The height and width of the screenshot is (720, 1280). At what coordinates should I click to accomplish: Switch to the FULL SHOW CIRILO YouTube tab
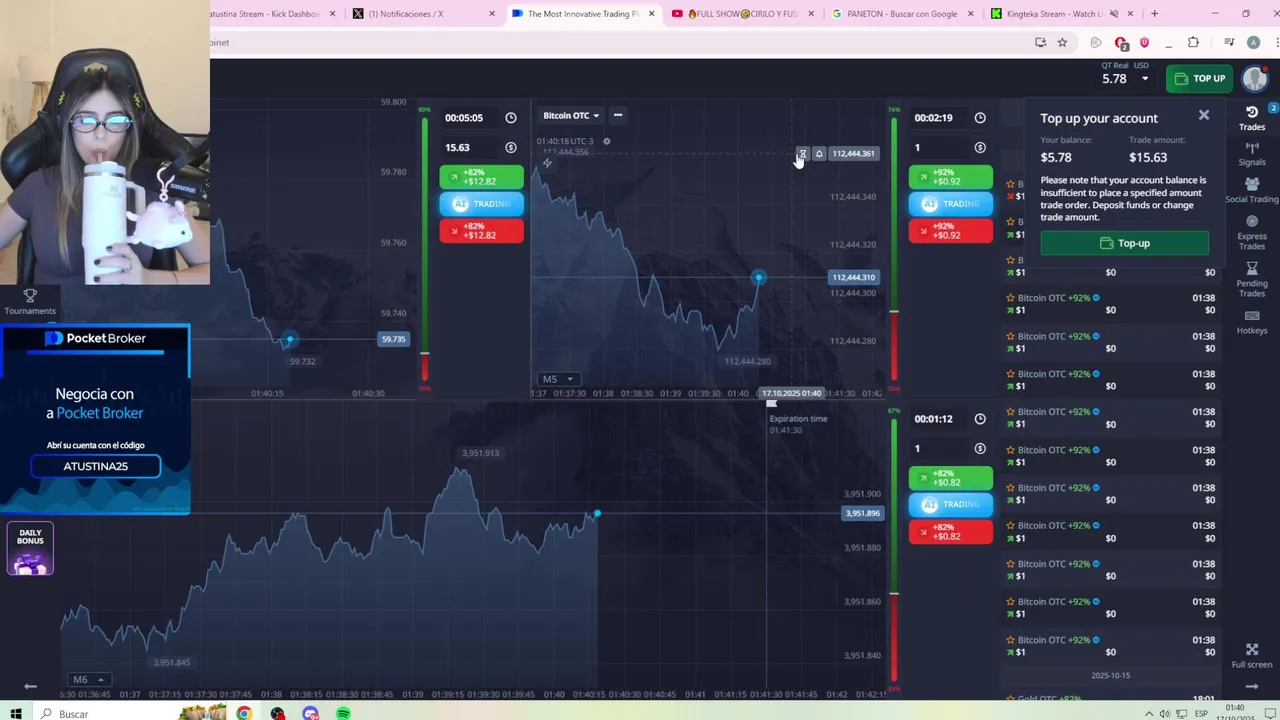[744, 14]
